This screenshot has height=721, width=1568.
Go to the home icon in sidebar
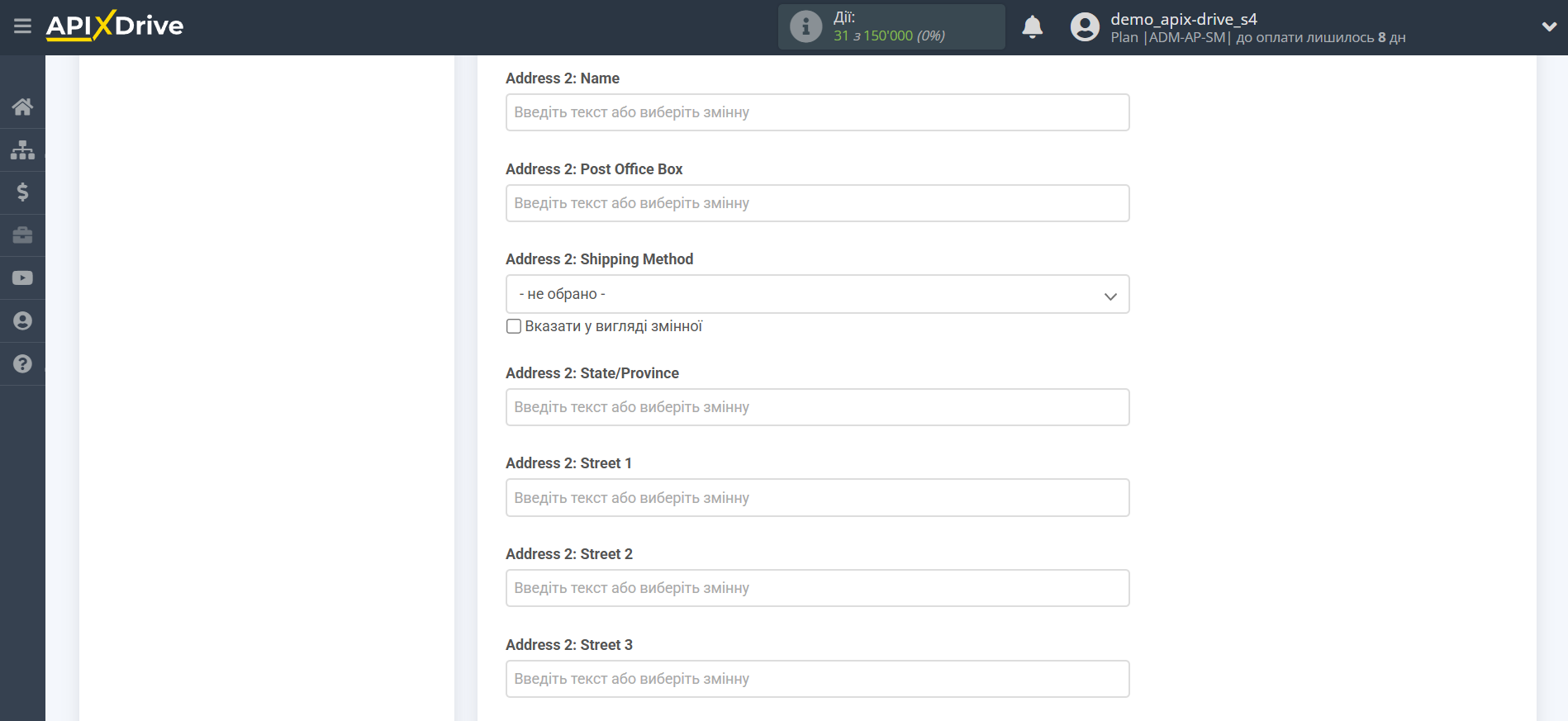point(22,107)
